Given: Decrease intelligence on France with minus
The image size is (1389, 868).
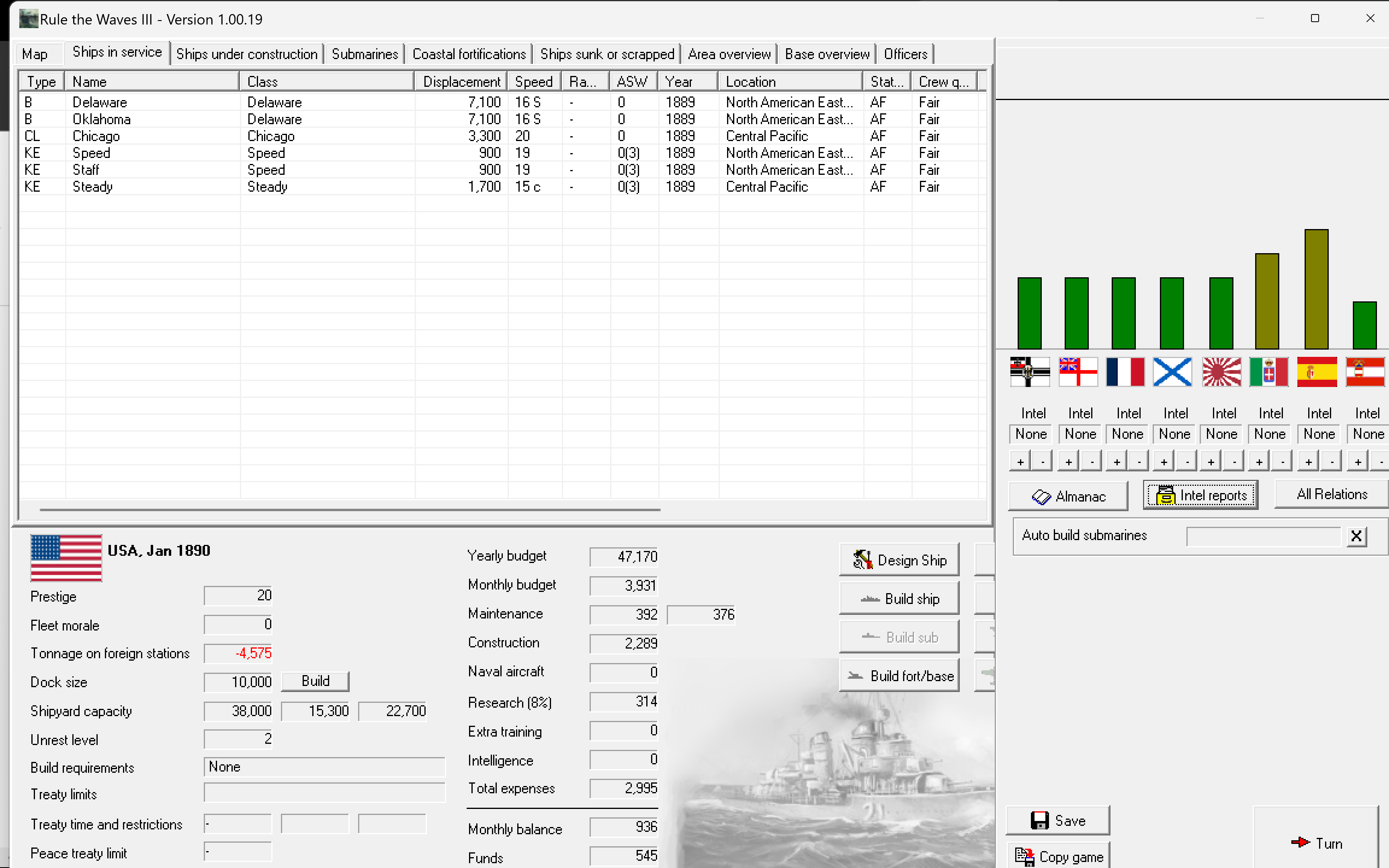Looking at the screenshot, I should coord(1139,462).
